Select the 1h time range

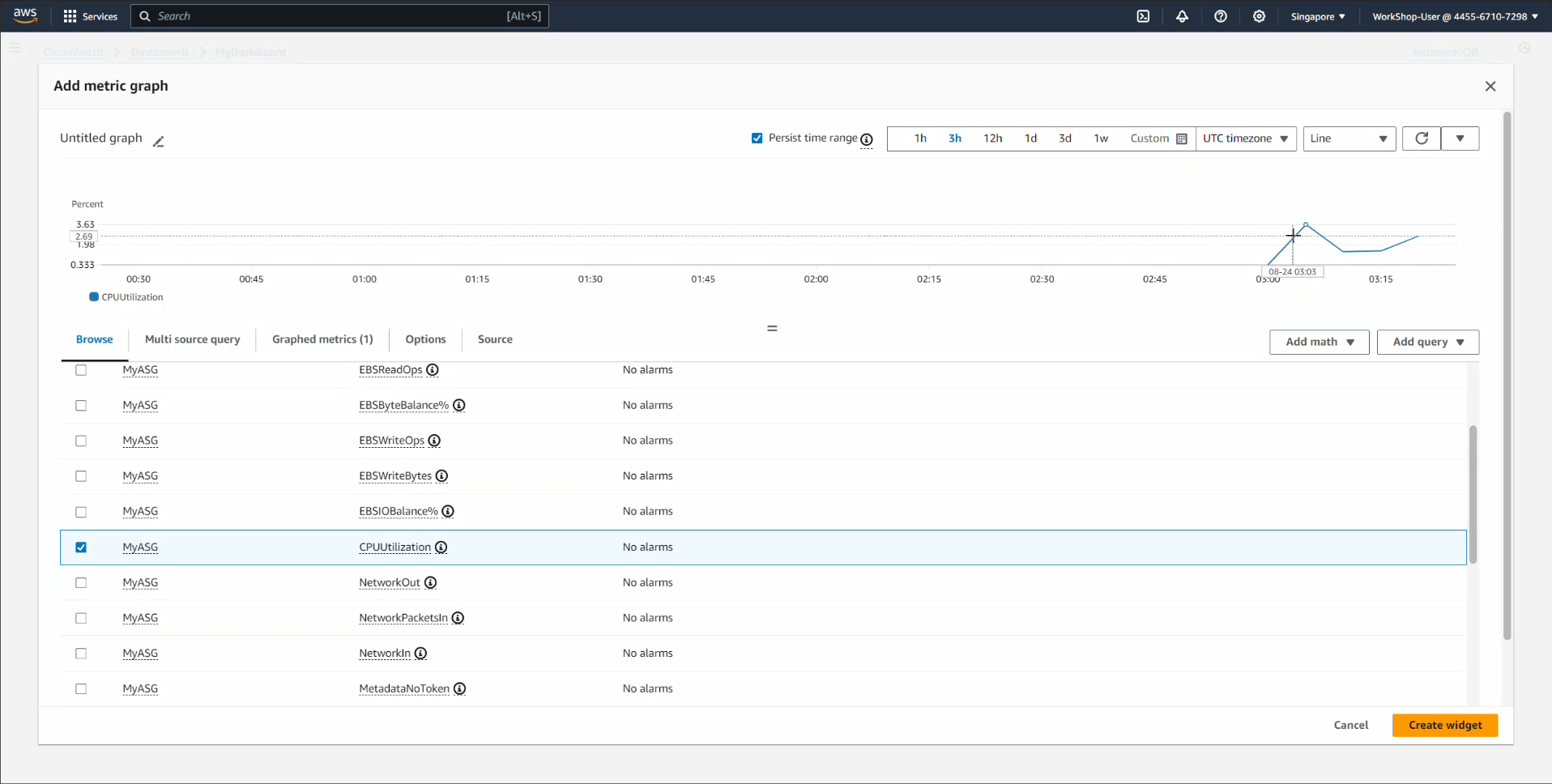[x=920, y=138]
